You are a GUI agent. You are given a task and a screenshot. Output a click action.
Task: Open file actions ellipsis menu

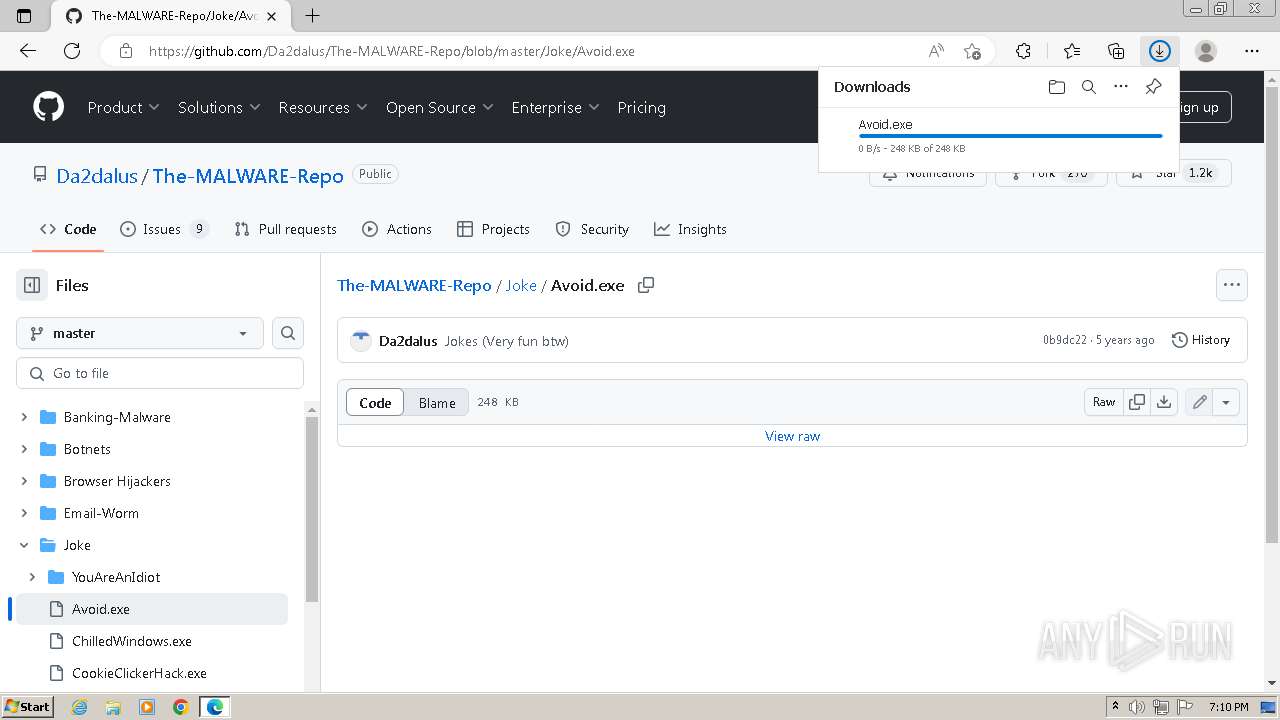(1232, 285)
